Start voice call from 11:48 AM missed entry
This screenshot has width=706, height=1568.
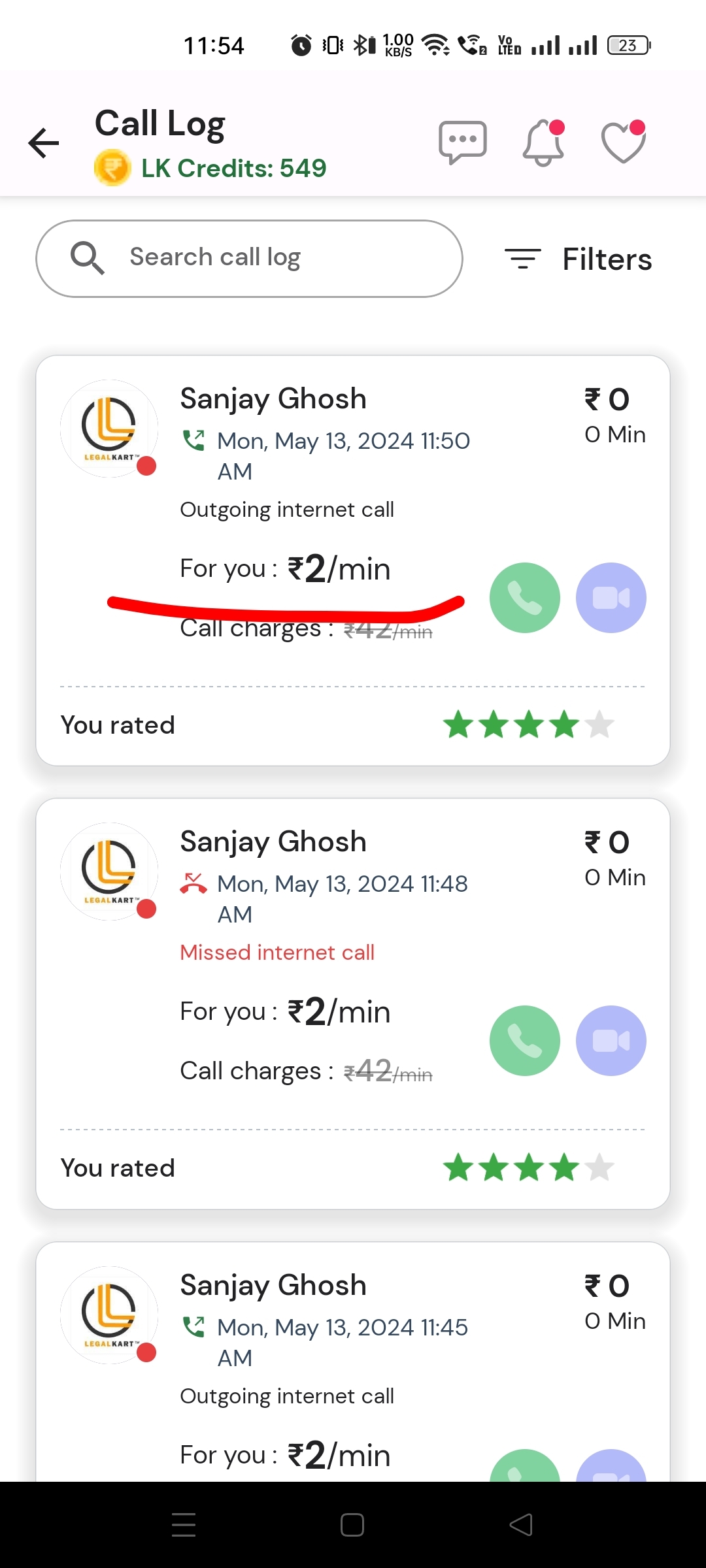click(x=524, y=1041)
